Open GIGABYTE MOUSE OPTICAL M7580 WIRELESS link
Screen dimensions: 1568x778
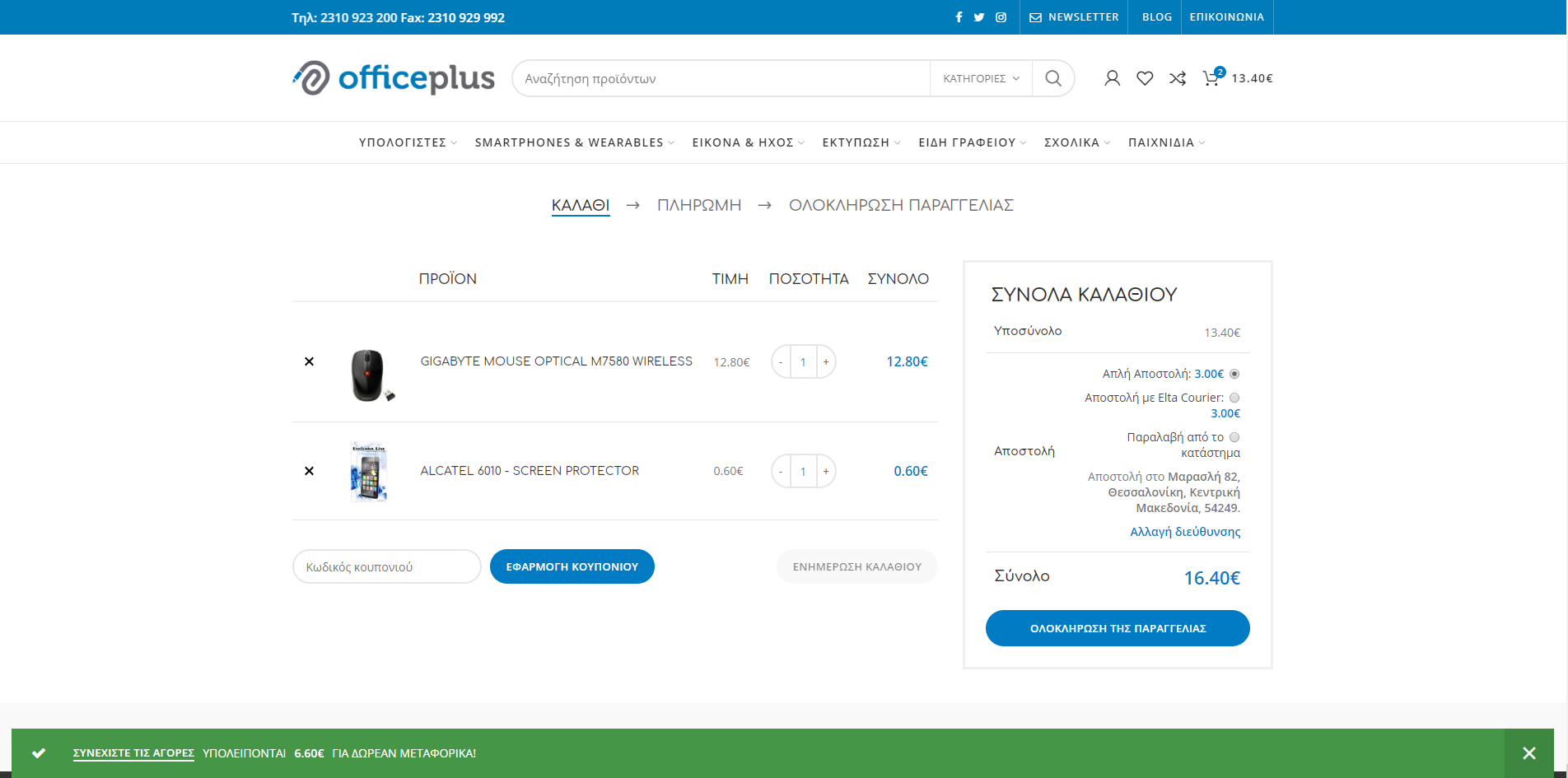point(557,361)
